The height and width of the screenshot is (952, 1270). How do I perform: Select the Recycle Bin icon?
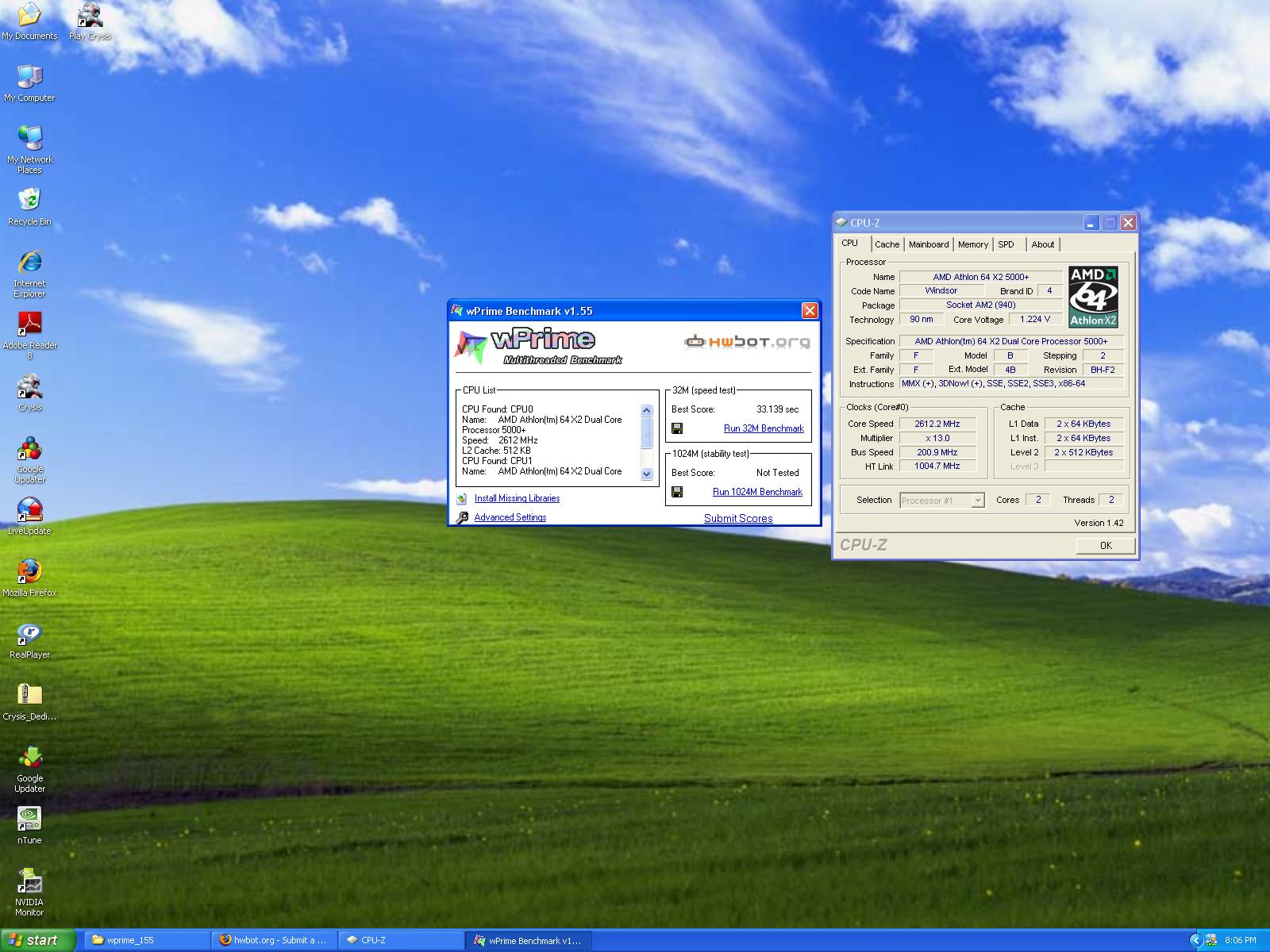coord(29,206)
